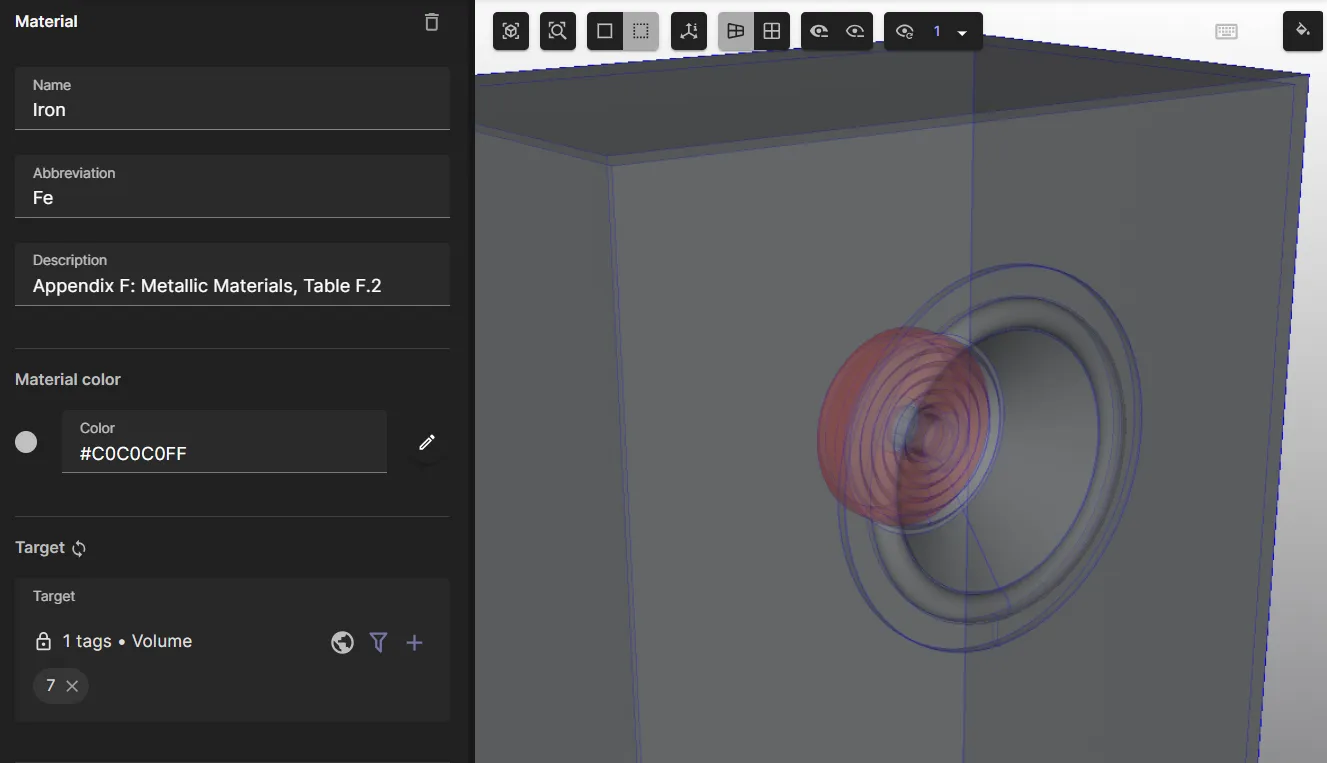Switch to dashed box selection mode

(x=641, y=31)
